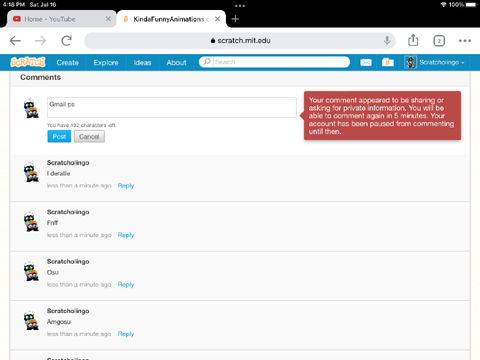Image resolution: width=480 pixels, height=360 pixels.
Task: Open the browser three-dot menu
Action: pyautogui.click(x=465, y=41)
